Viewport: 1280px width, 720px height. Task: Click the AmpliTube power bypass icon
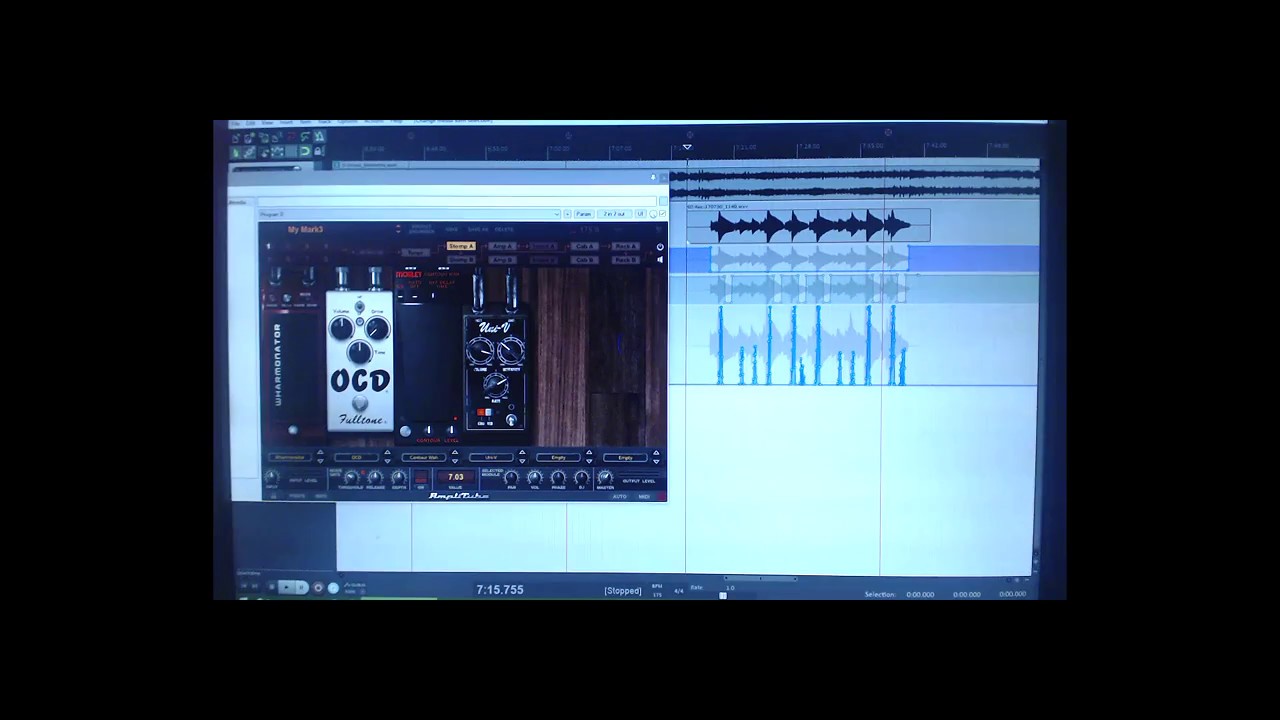click(659, 247)
